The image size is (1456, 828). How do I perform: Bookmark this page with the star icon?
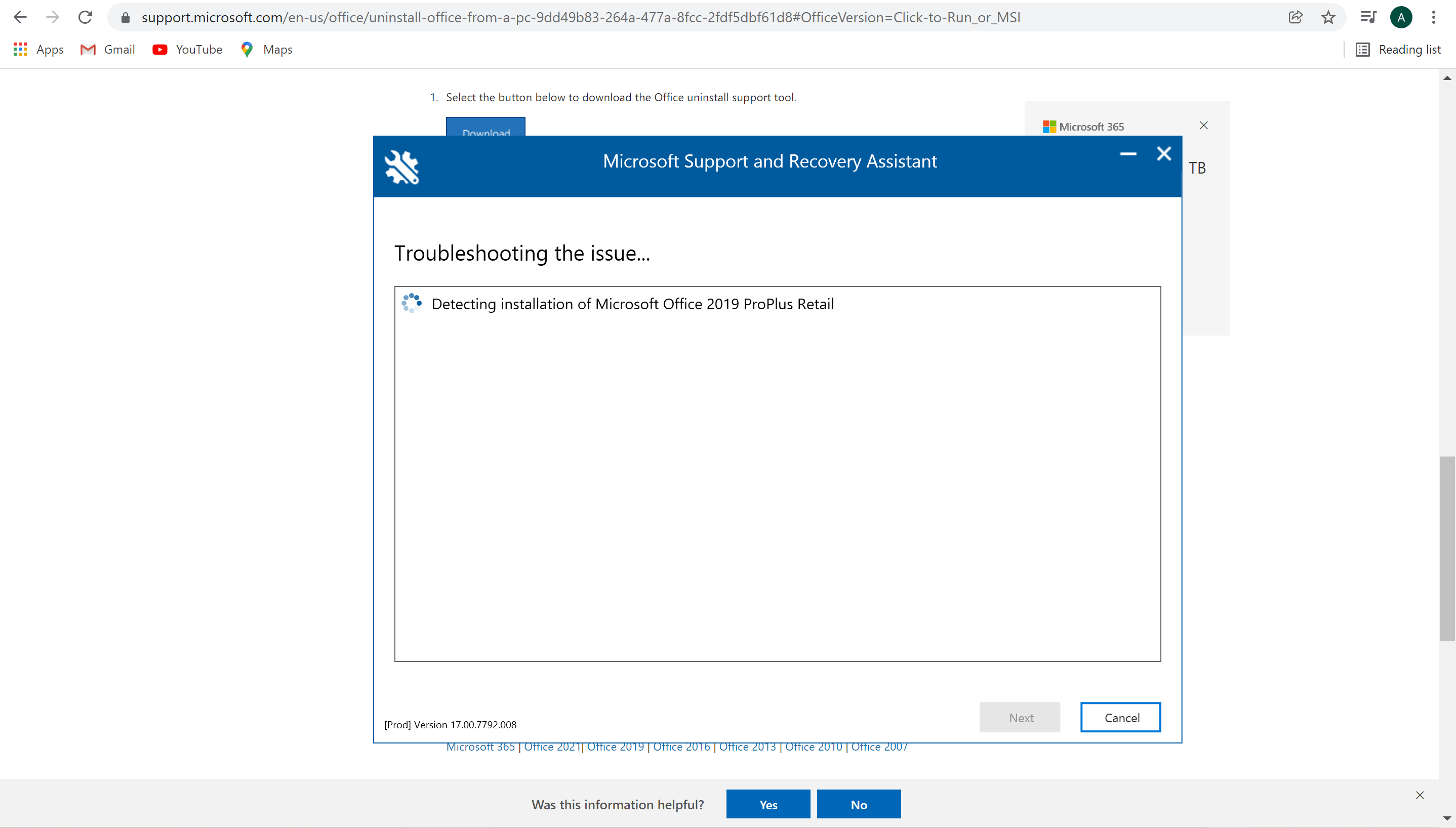tap(1328, 17)
